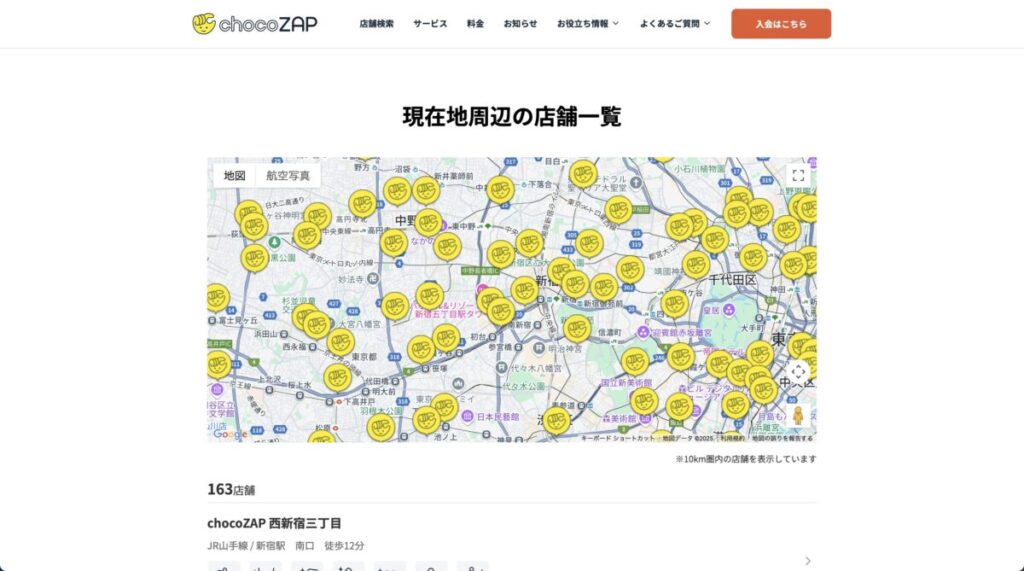Select the store marker on 四ツ谷
1024x571 pixels.
(675, 304)
